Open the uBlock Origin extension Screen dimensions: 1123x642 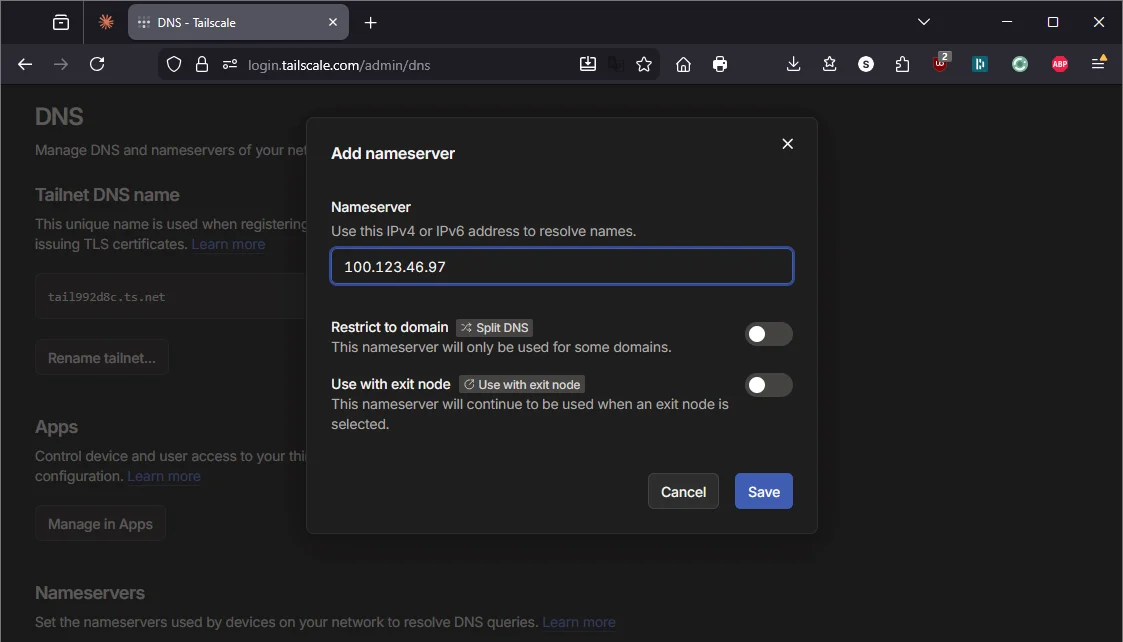pos(940,63)
